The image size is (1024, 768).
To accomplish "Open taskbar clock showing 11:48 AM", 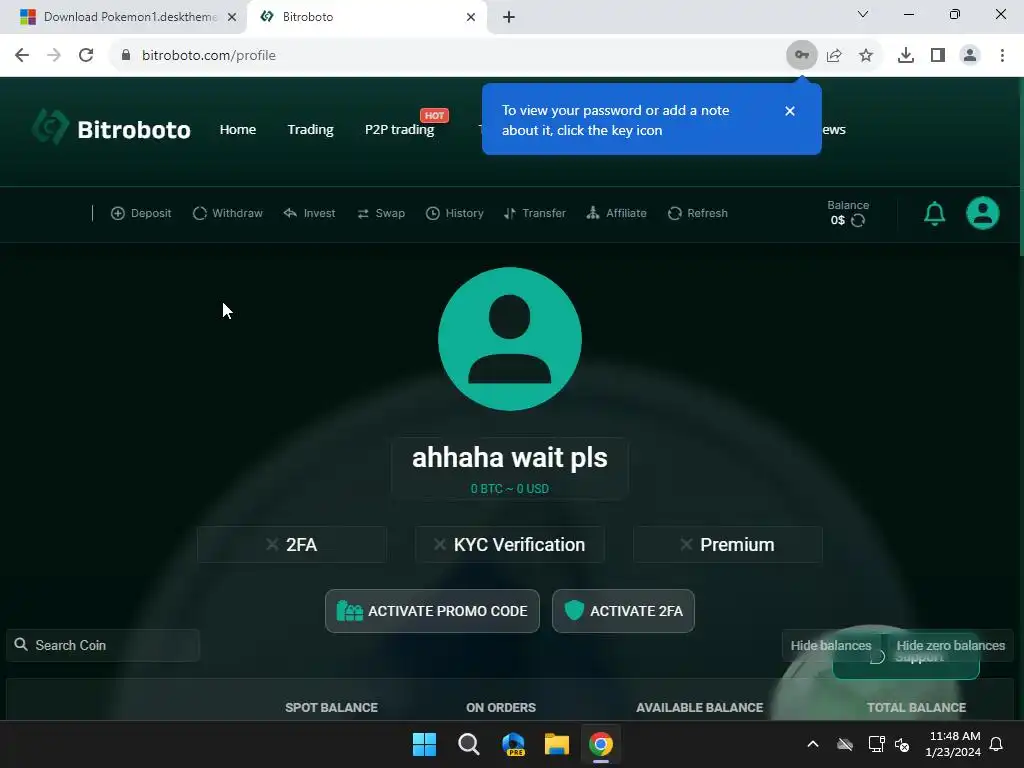I will [953, 744].
